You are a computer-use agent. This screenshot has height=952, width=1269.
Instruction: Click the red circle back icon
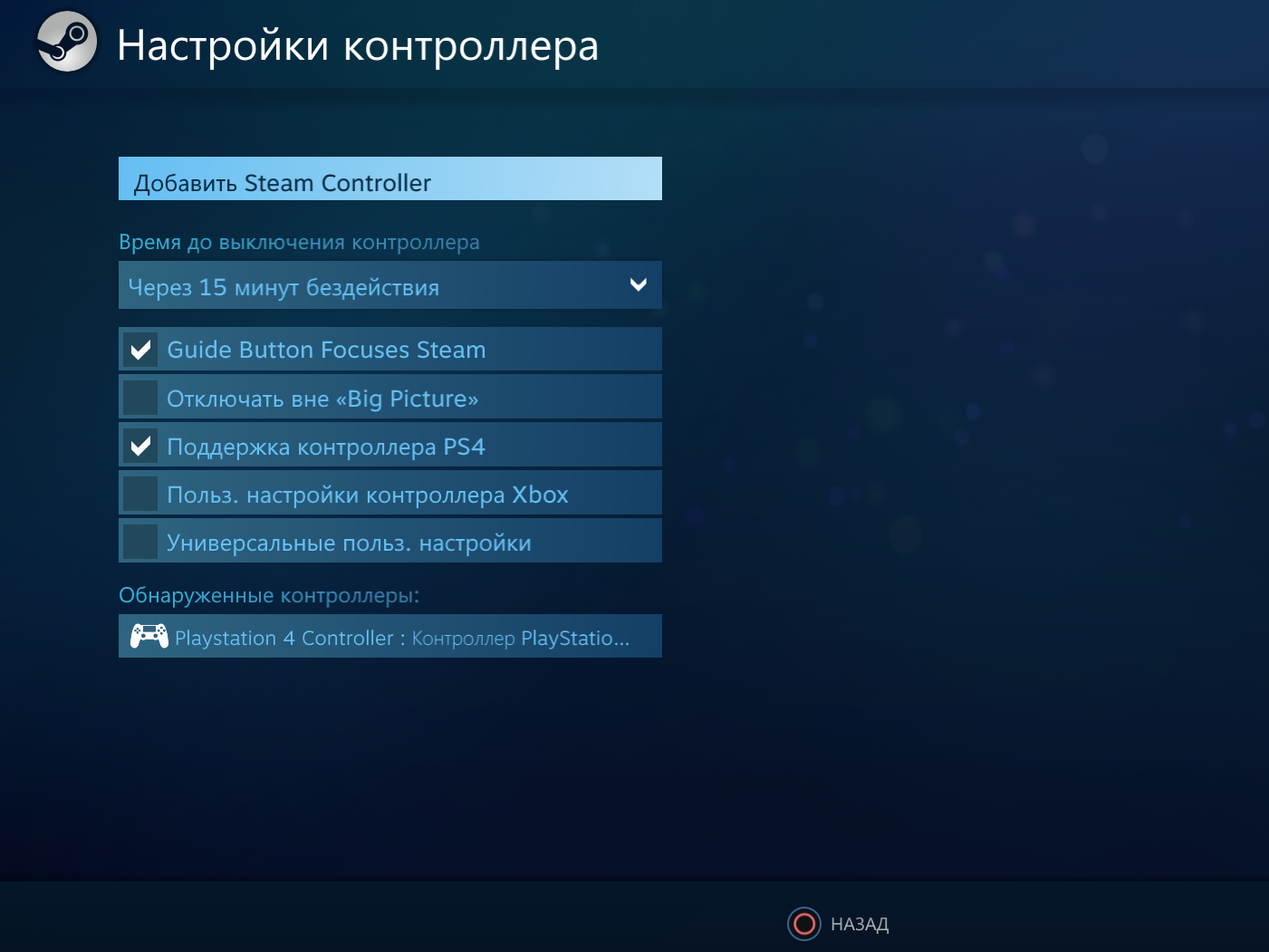(803, 924)
